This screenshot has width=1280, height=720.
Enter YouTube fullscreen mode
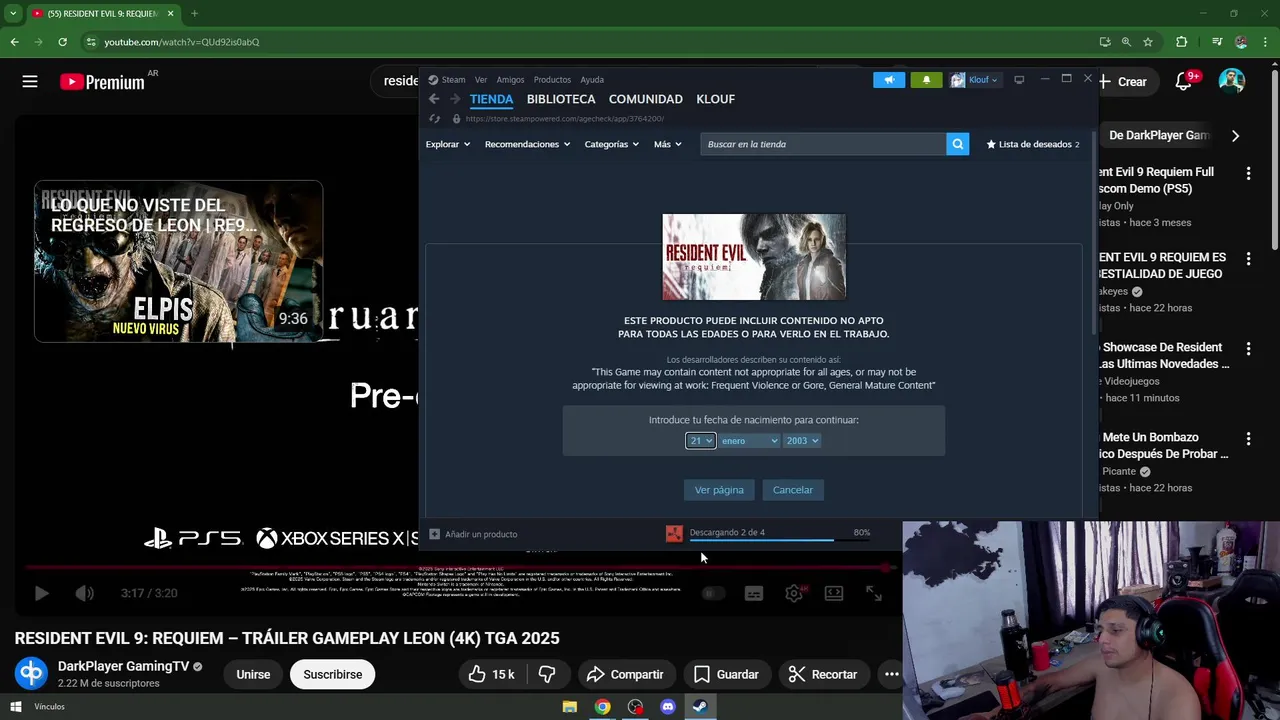click(874, 593)
